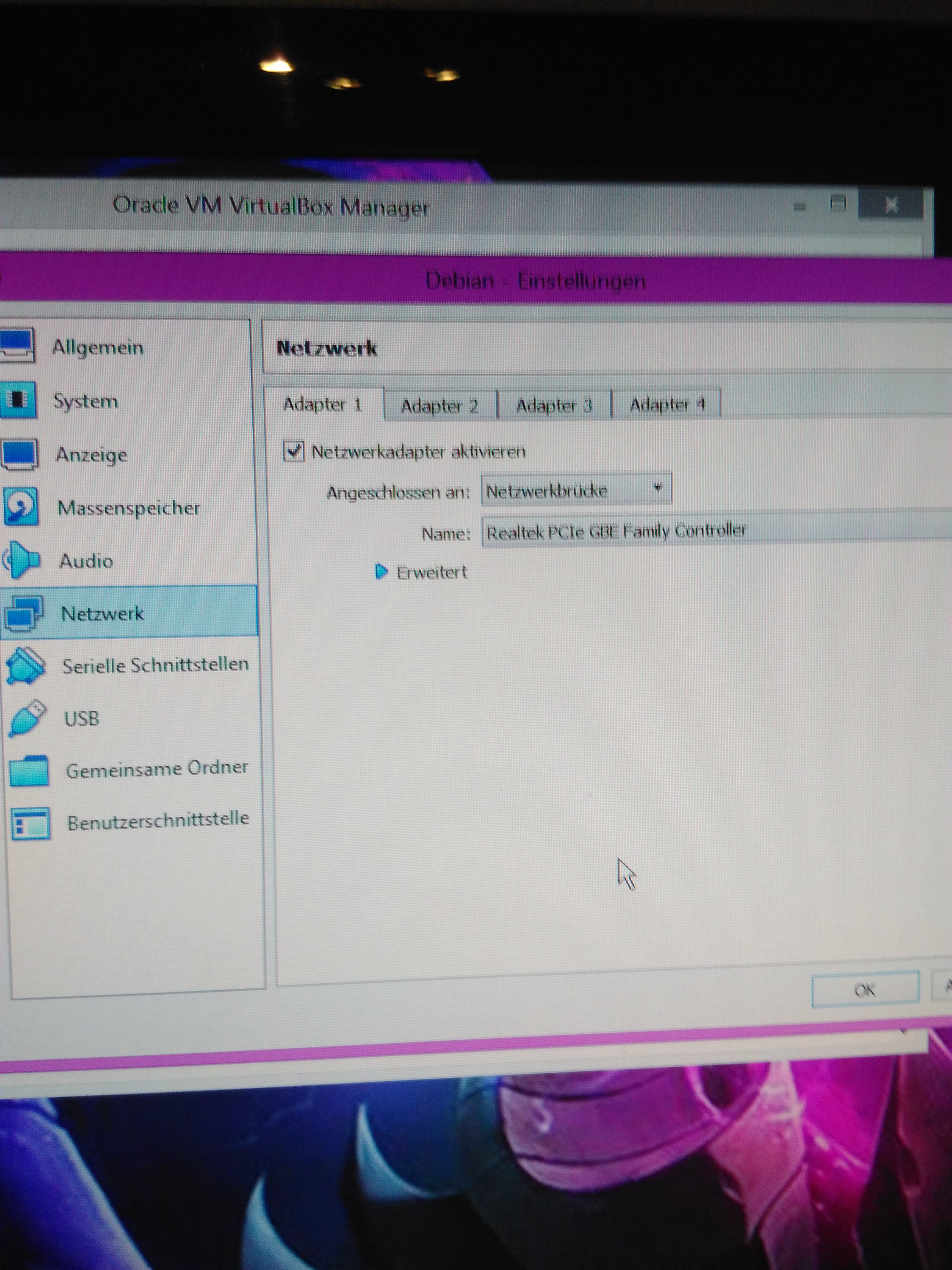Click the Benutzerschnittstelle window icon

tap(31, 823)
